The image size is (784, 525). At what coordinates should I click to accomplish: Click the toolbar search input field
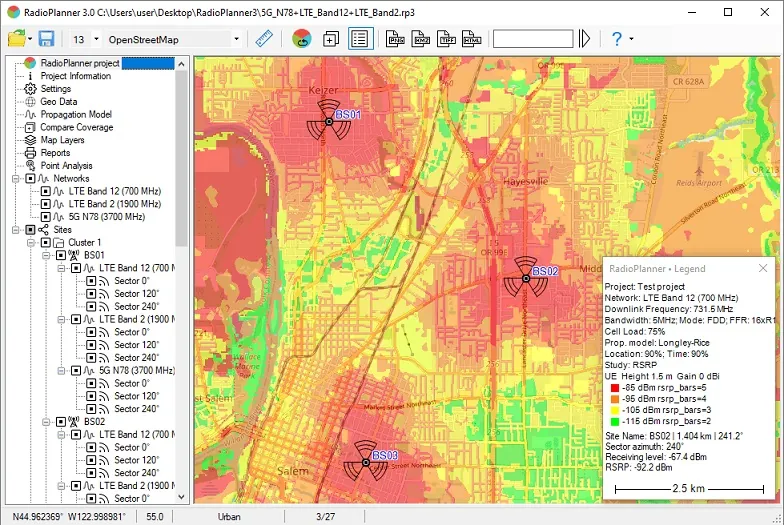(533, 38)
